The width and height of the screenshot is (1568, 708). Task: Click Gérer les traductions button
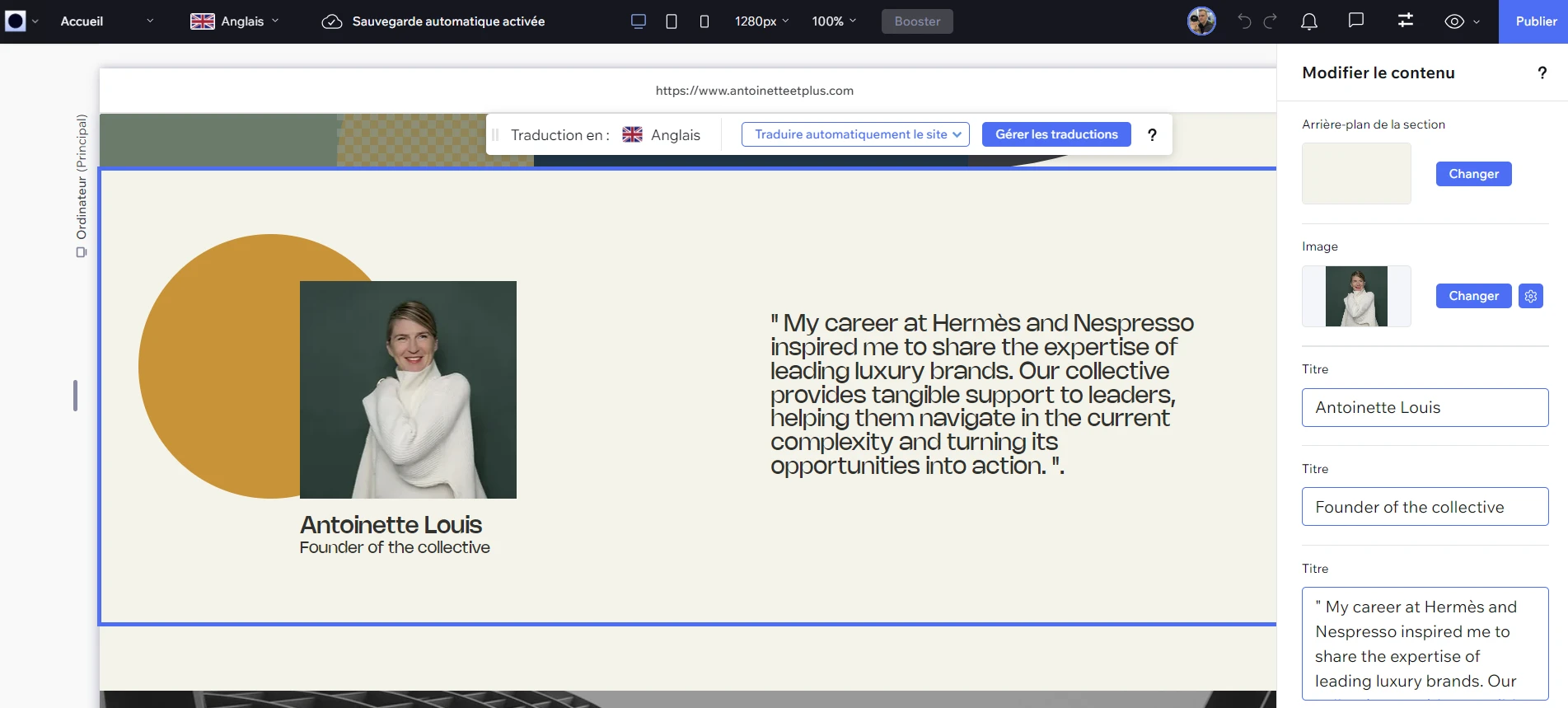click(1056, 134)
